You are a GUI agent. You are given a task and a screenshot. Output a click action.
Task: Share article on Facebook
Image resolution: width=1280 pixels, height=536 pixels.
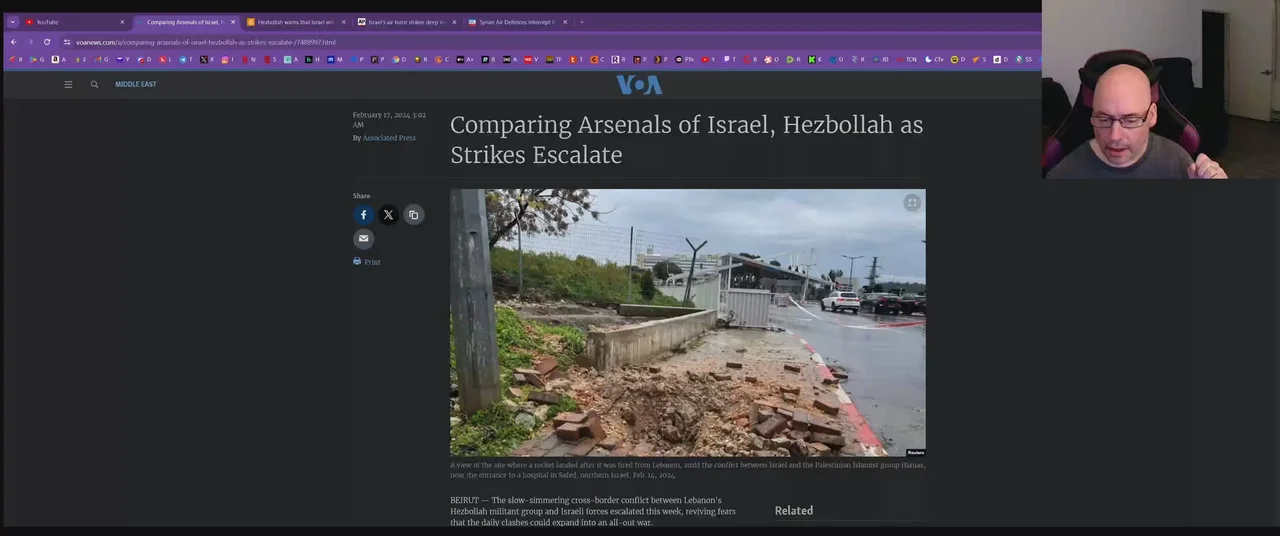pyautogui.click(x=363, y=215)
